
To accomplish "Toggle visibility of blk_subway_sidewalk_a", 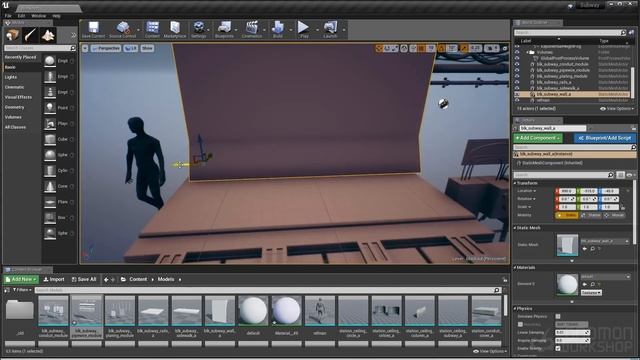I will point(517,88).
